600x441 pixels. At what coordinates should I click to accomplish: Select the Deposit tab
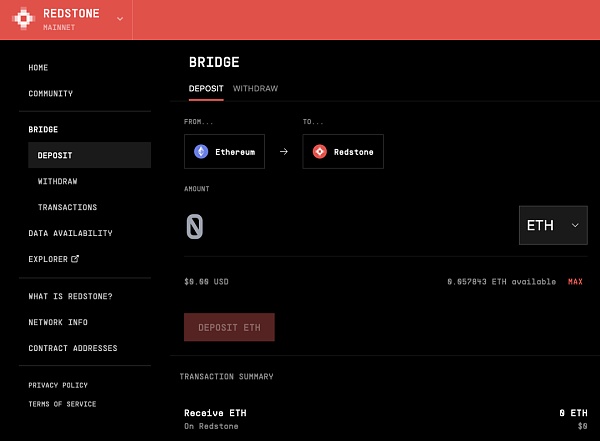pyautogui.click(x=205, y=88)
